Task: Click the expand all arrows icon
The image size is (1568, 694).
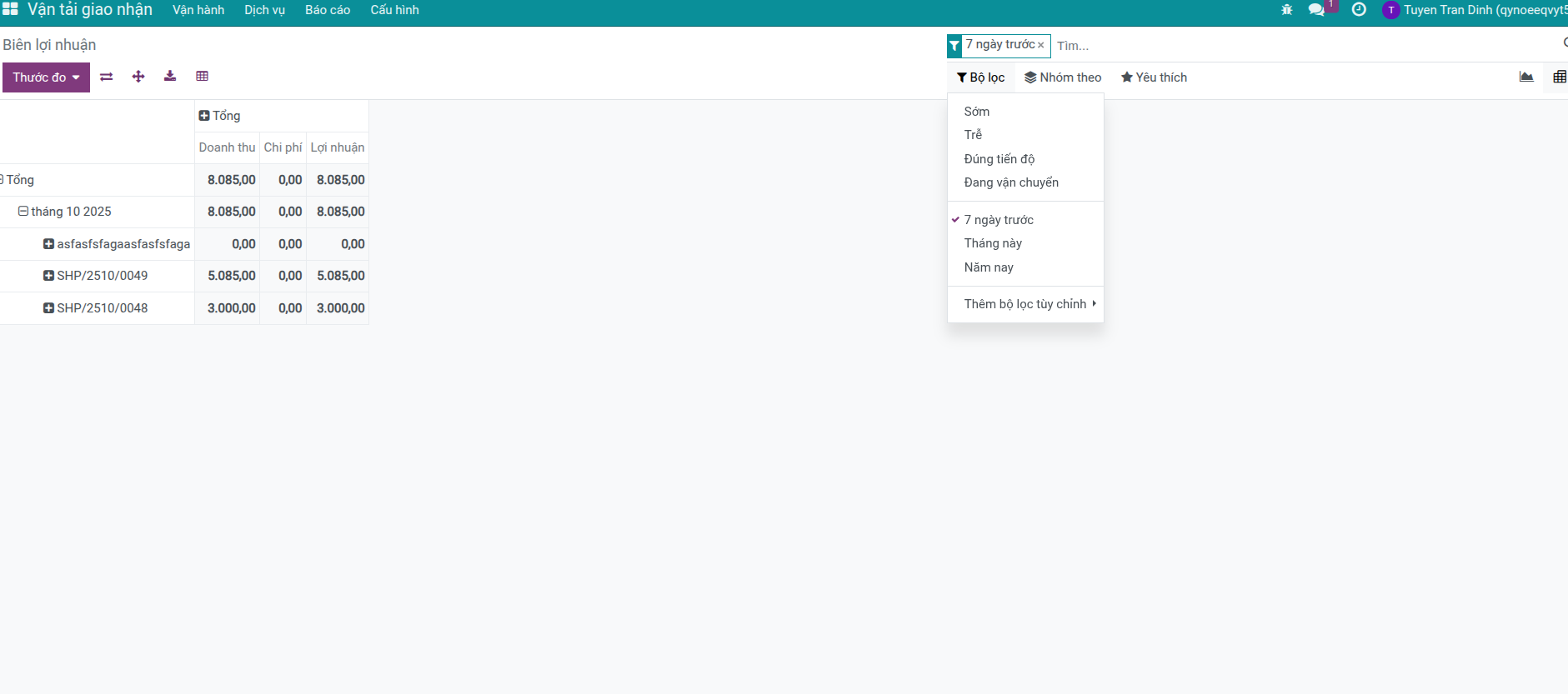Action: 138,77
